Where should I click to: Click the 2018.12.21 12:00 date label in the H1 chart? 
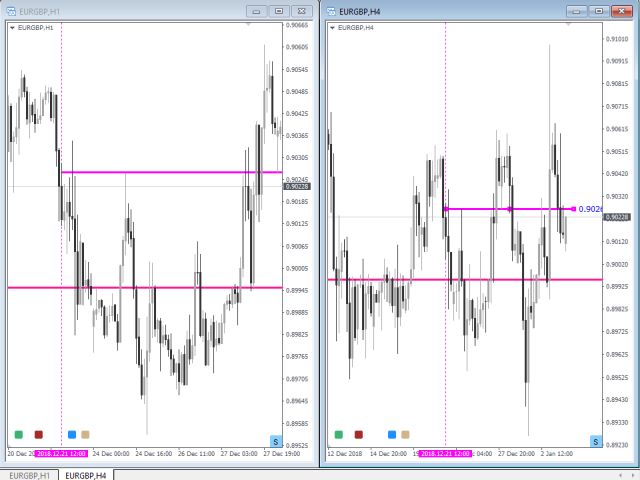(x=61, y=453)
